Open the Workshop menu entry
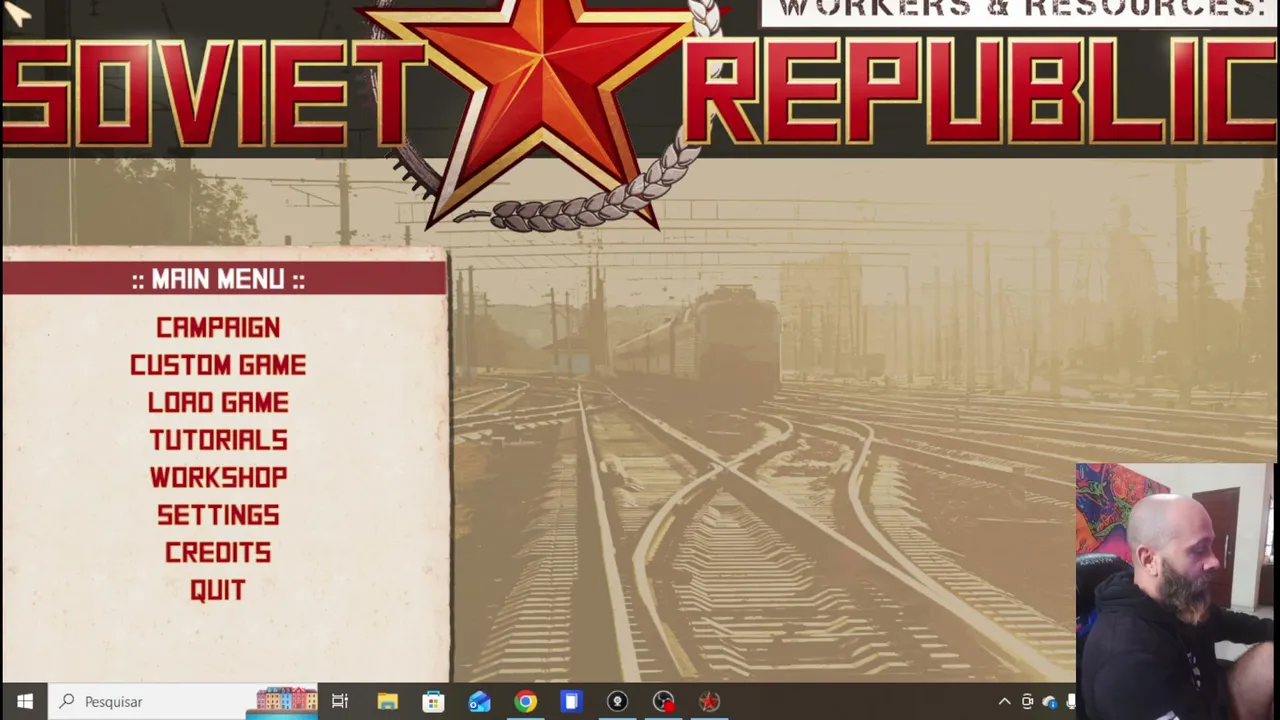1280x720 pixels. (x=218, y=478)
